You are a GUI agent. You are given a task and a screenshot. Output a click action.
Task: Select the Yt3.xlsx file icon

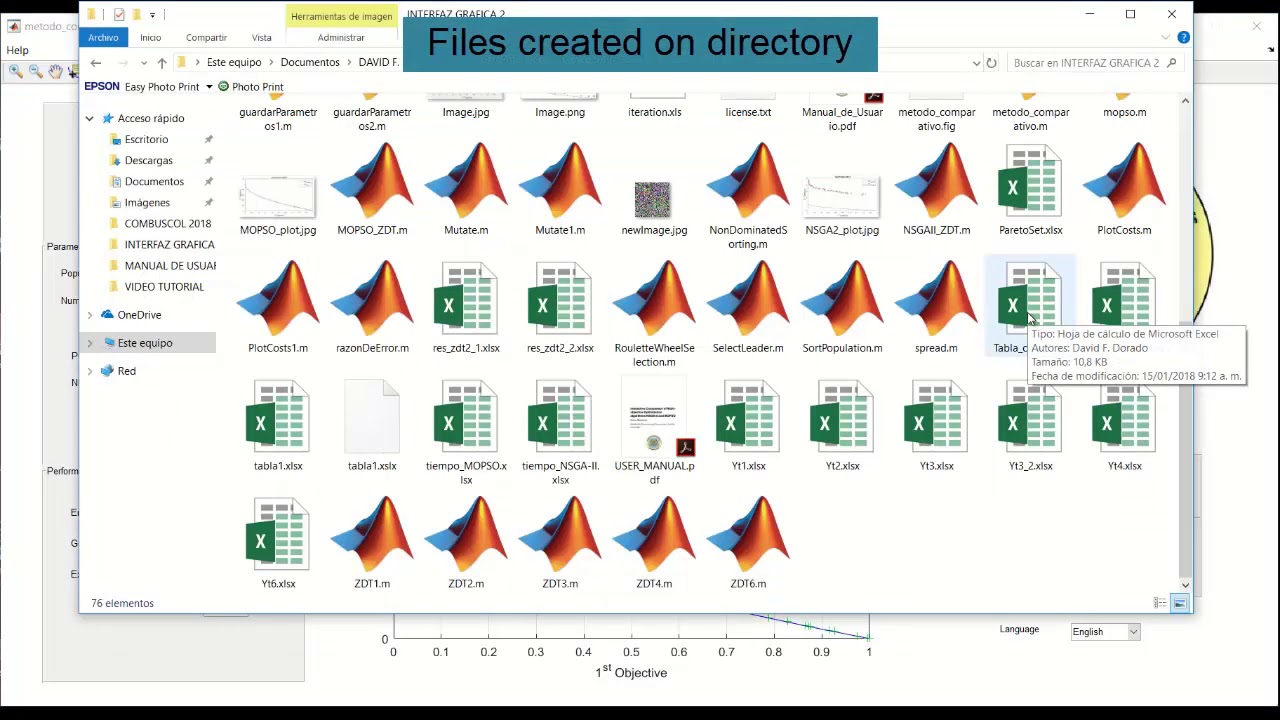click(x=936, y=416)
